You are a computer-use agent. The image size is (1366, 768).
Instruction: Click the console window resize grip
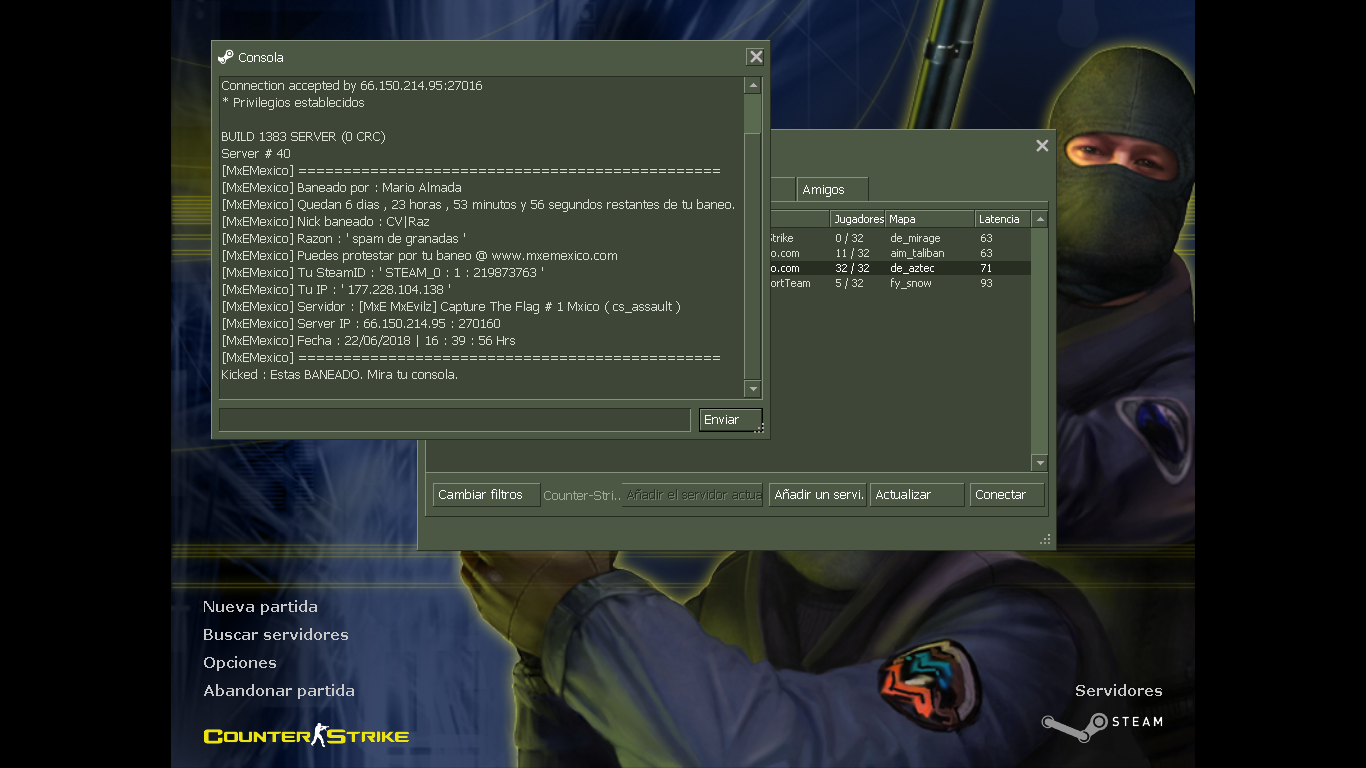click(x=759, y=429)
